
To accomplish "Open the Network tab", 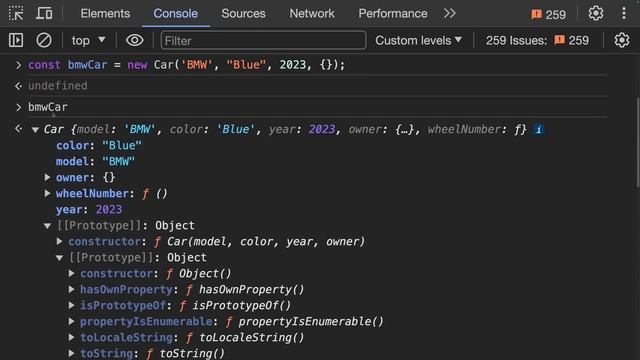I will click(312, 13).
